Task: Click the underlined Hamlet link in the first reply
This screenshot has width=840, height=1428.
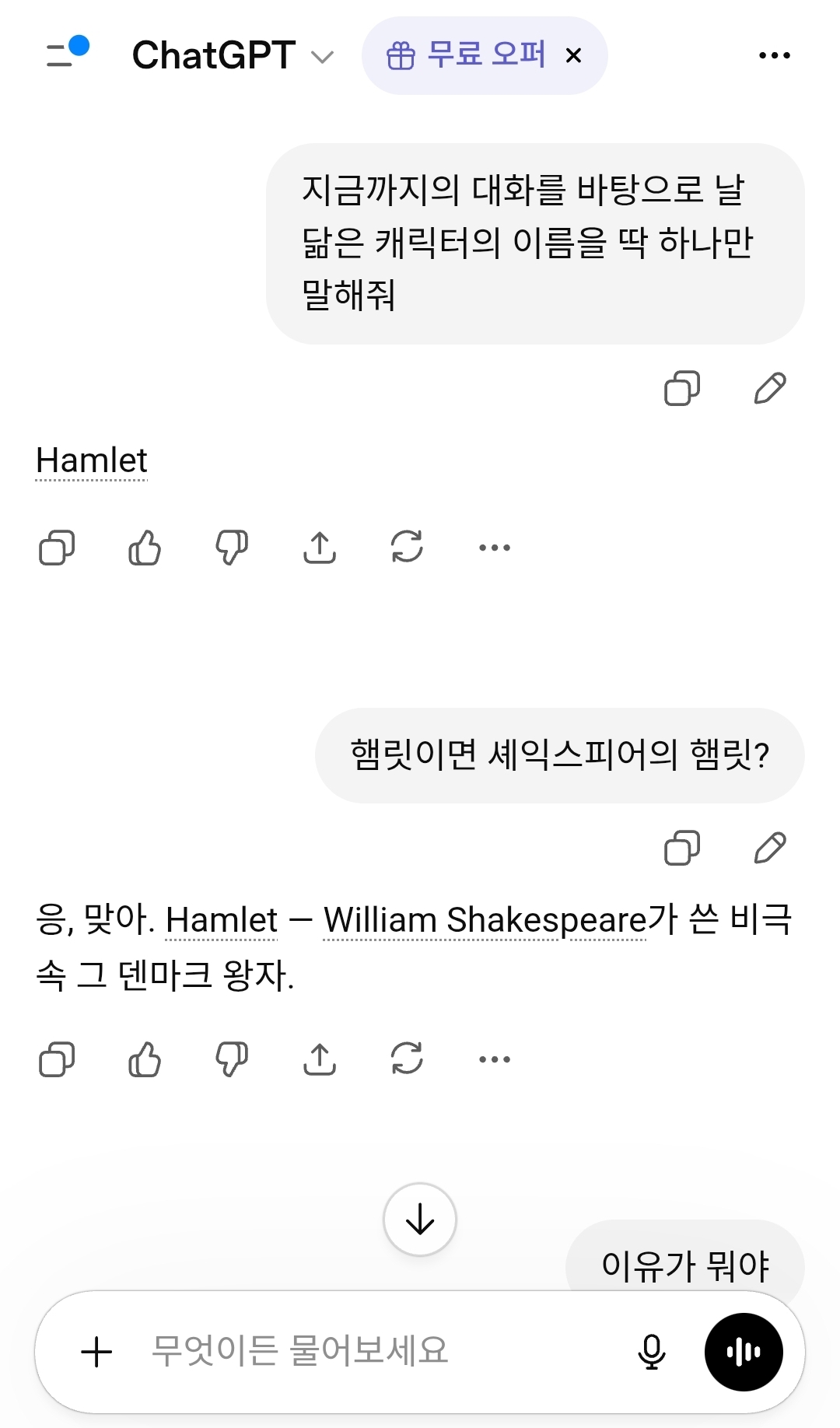Action: 91,460
